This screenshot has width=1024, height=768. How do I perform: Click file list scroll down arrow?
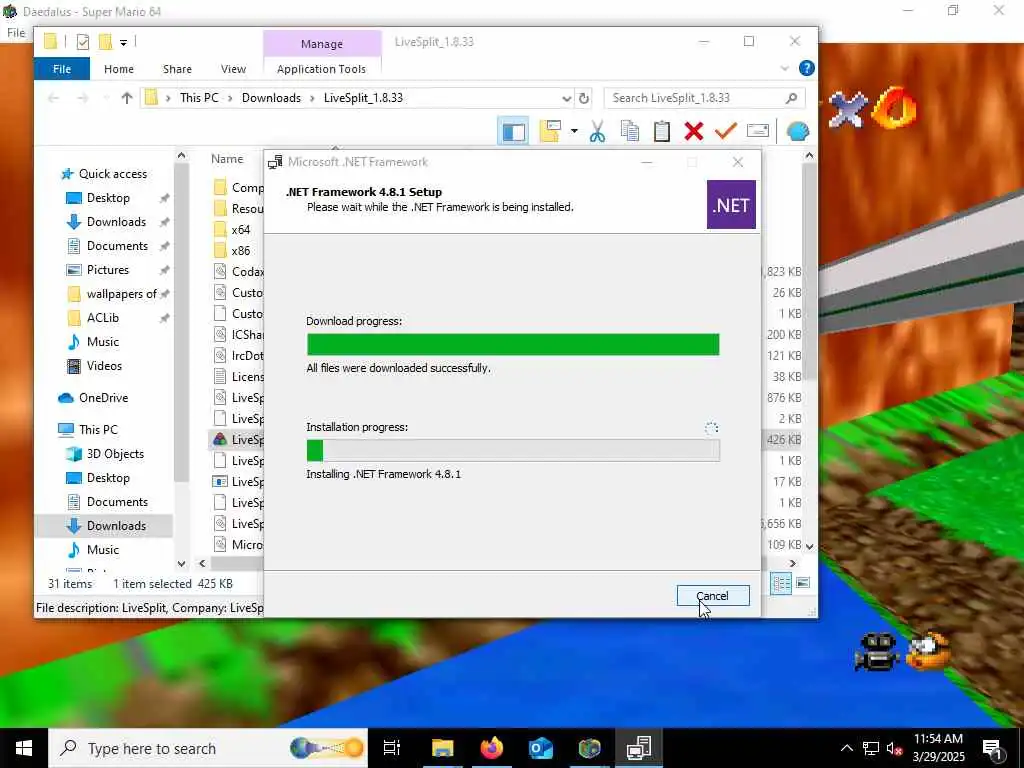tap(810, 546)
